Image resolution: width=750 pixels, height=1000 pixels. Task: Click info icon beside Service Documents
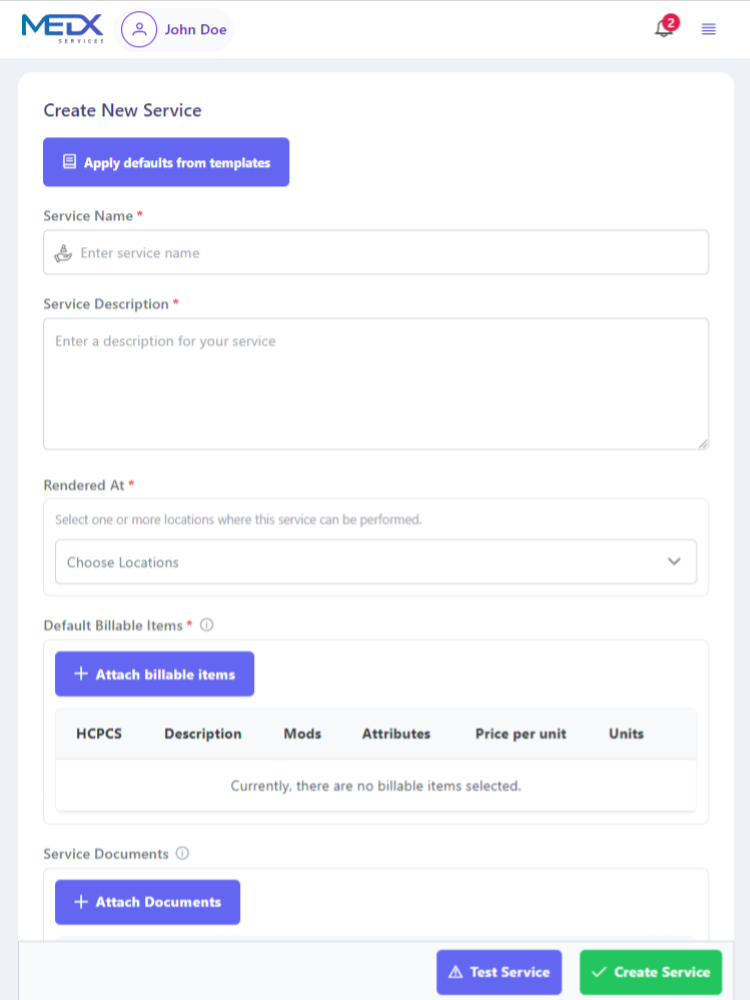[182, 853]
